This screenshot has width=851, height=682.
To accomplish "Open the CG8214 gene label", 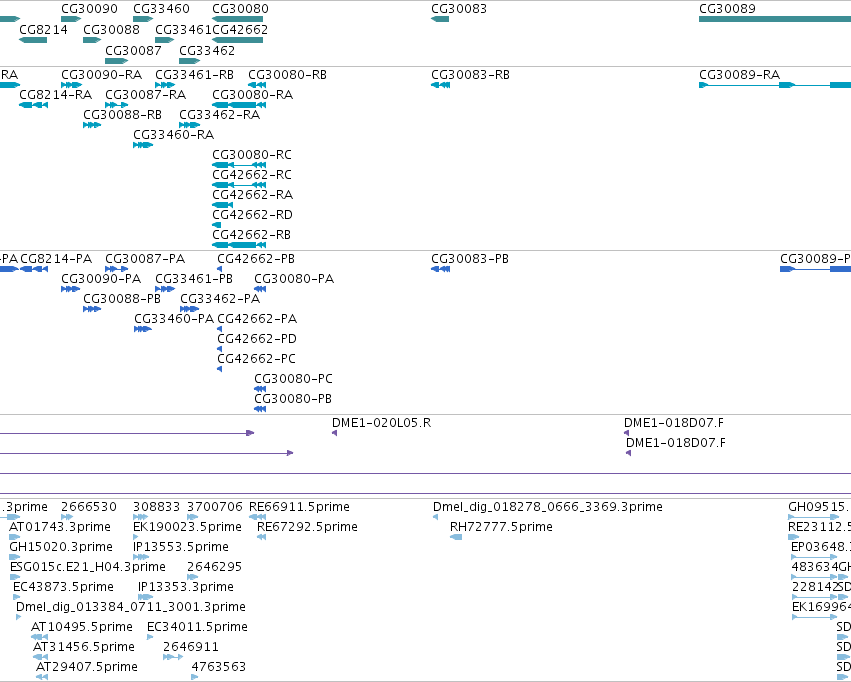I will click(43, 29).
